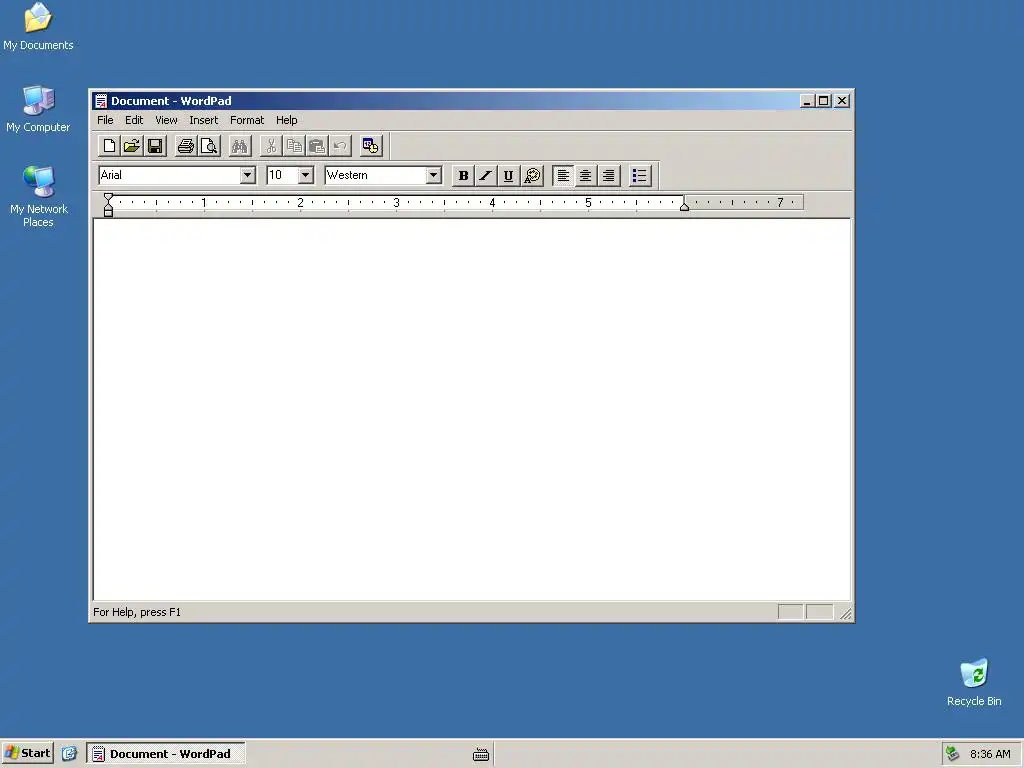Select the My Computer desktop icon

pyautogui.click(x=38, y=109)
